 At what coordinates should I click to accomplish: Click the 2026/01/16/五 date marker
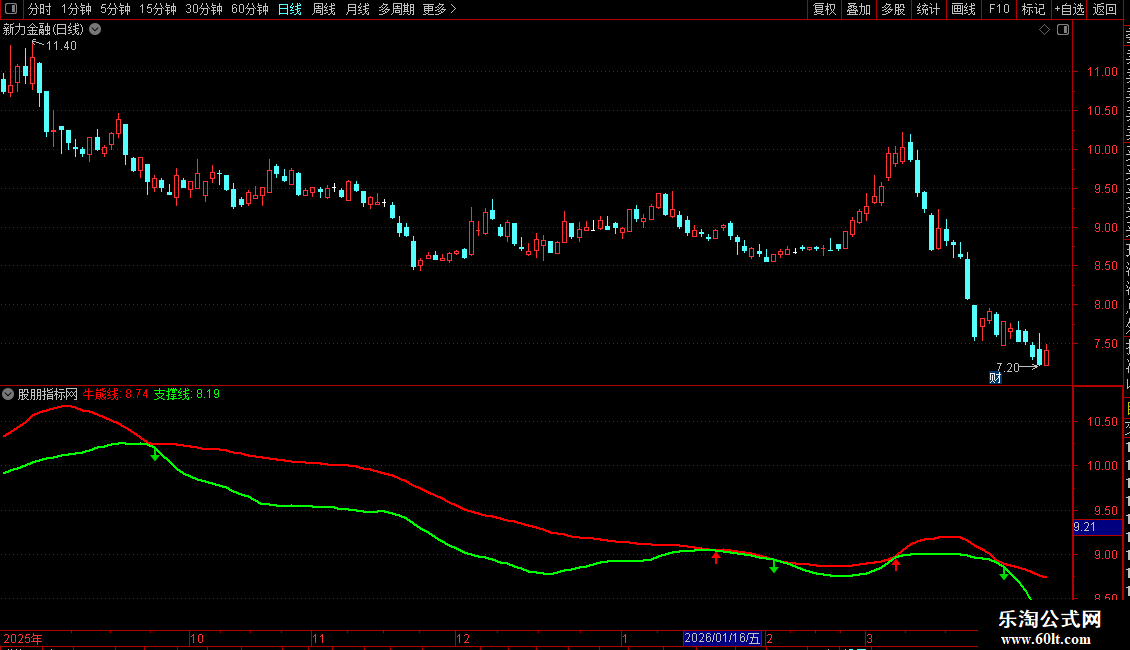[x=722, y=638]
